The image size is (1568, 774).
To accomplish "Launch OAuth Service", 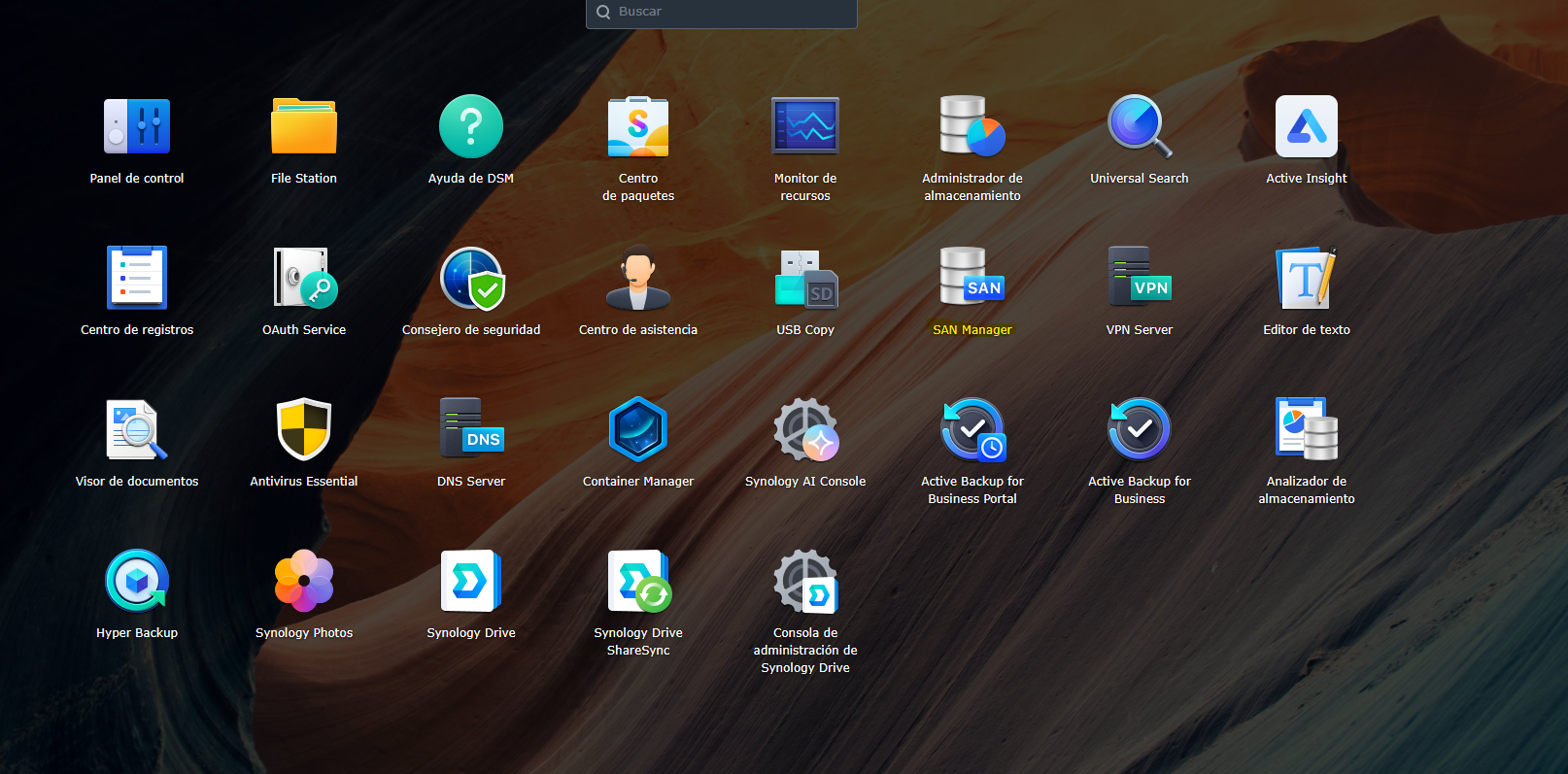I will pyautogui.click(x=304, y=278).
